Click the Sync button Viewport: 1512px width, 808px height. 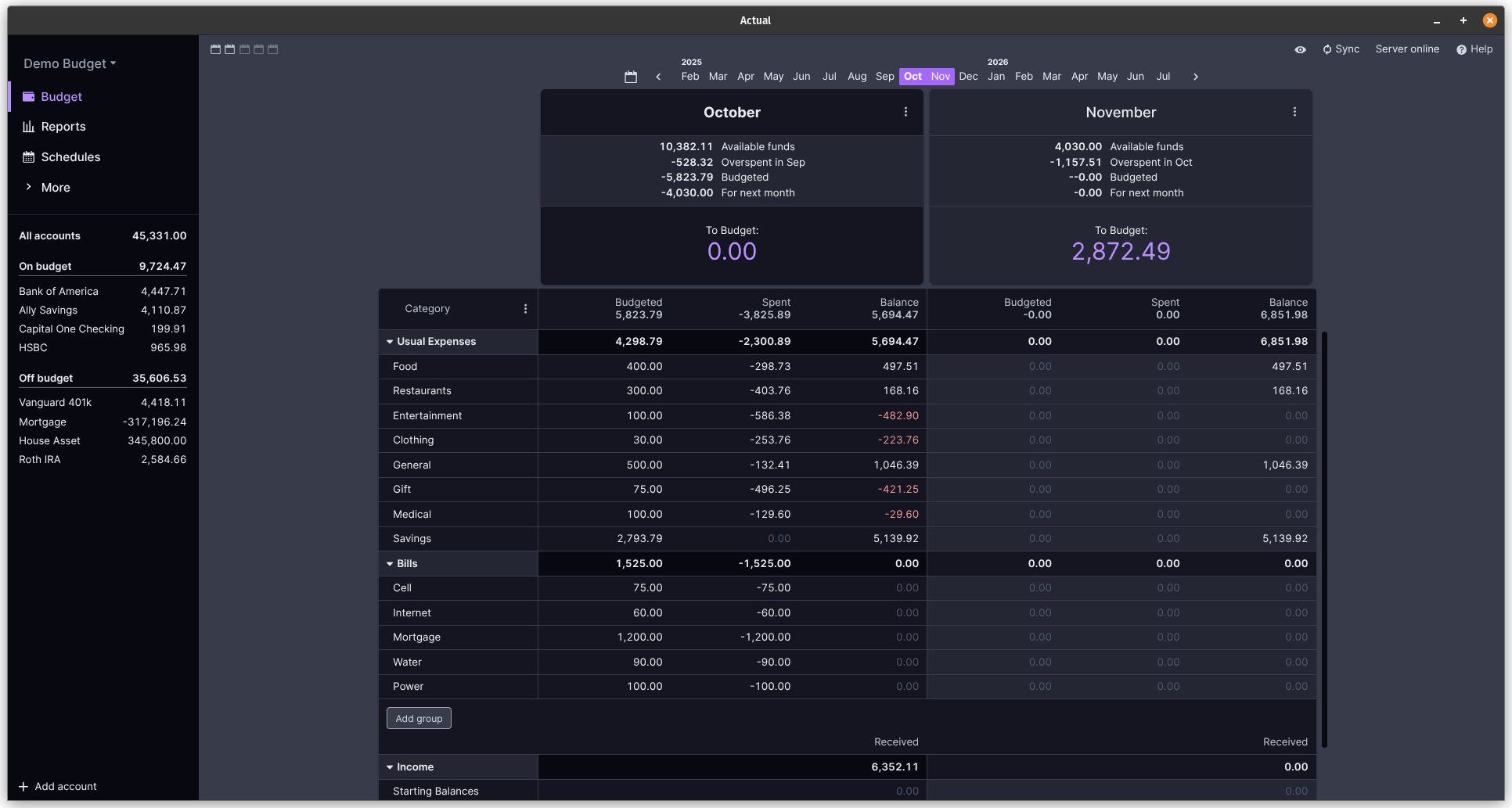tap(1341, 49)
